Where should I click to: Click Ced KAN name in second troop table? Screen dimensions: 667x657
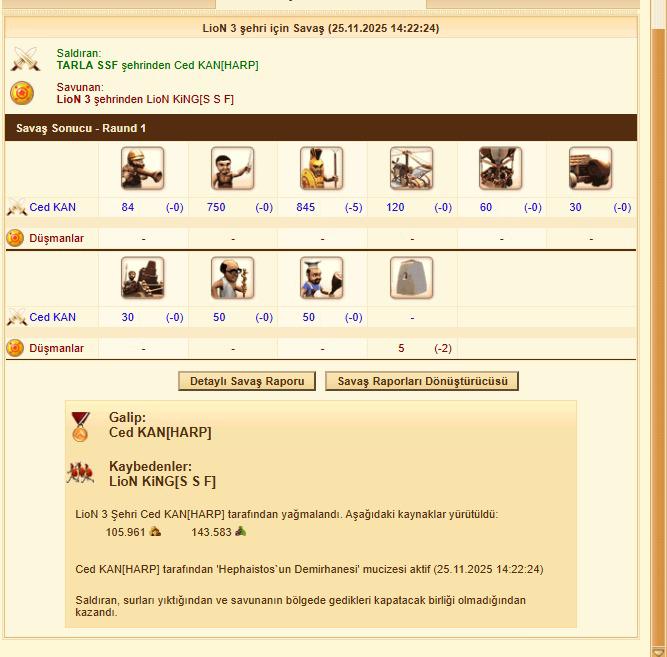52,317
